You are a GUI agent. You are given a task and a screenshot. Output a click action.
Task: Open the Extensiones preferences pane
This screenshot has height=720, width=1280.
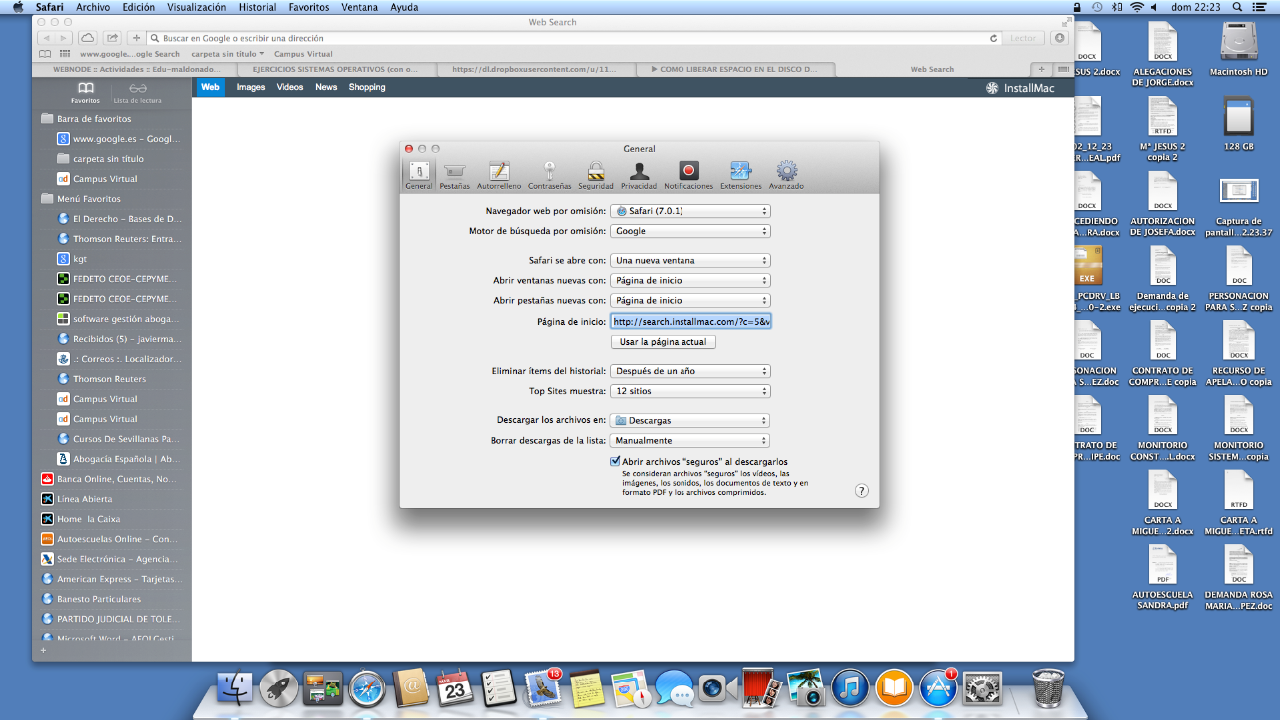(x=741, y=173)
